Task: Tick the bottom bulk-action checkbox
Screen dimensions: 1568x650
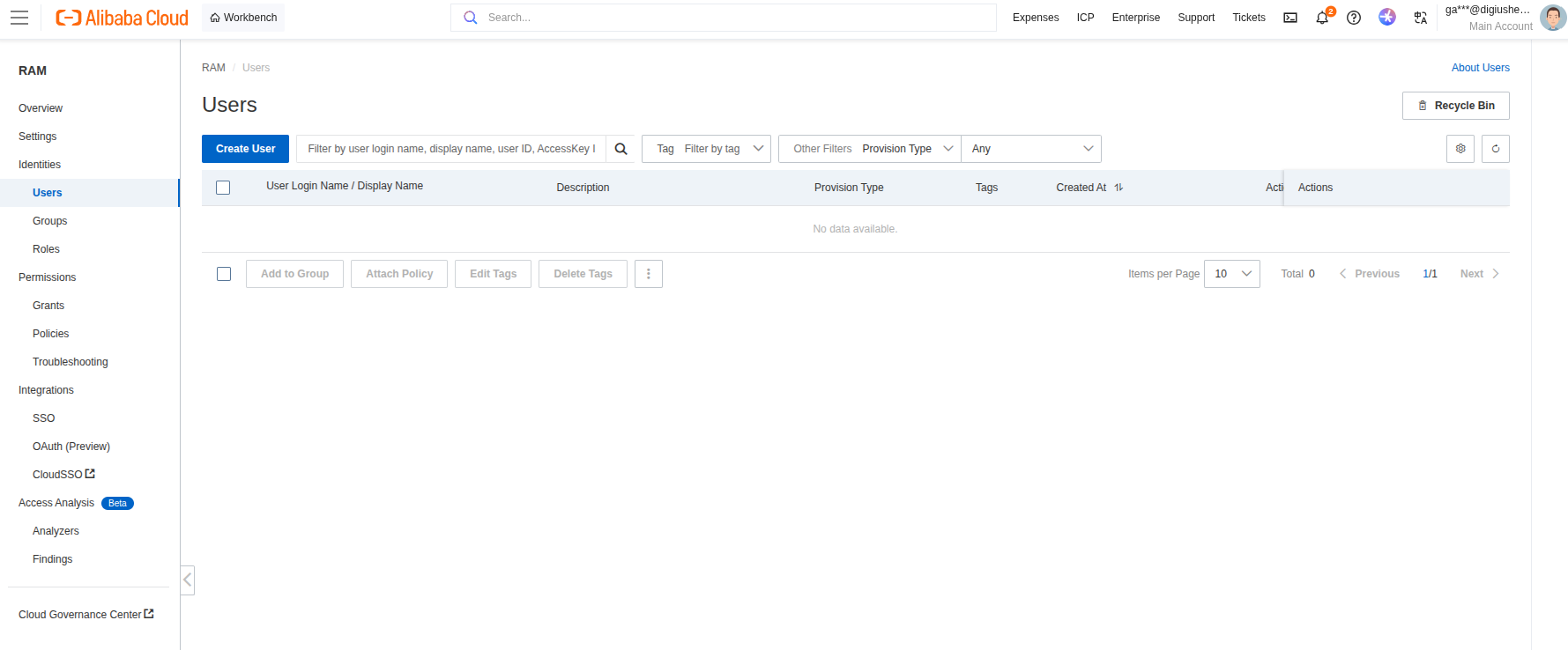Action: coord(224,274)
